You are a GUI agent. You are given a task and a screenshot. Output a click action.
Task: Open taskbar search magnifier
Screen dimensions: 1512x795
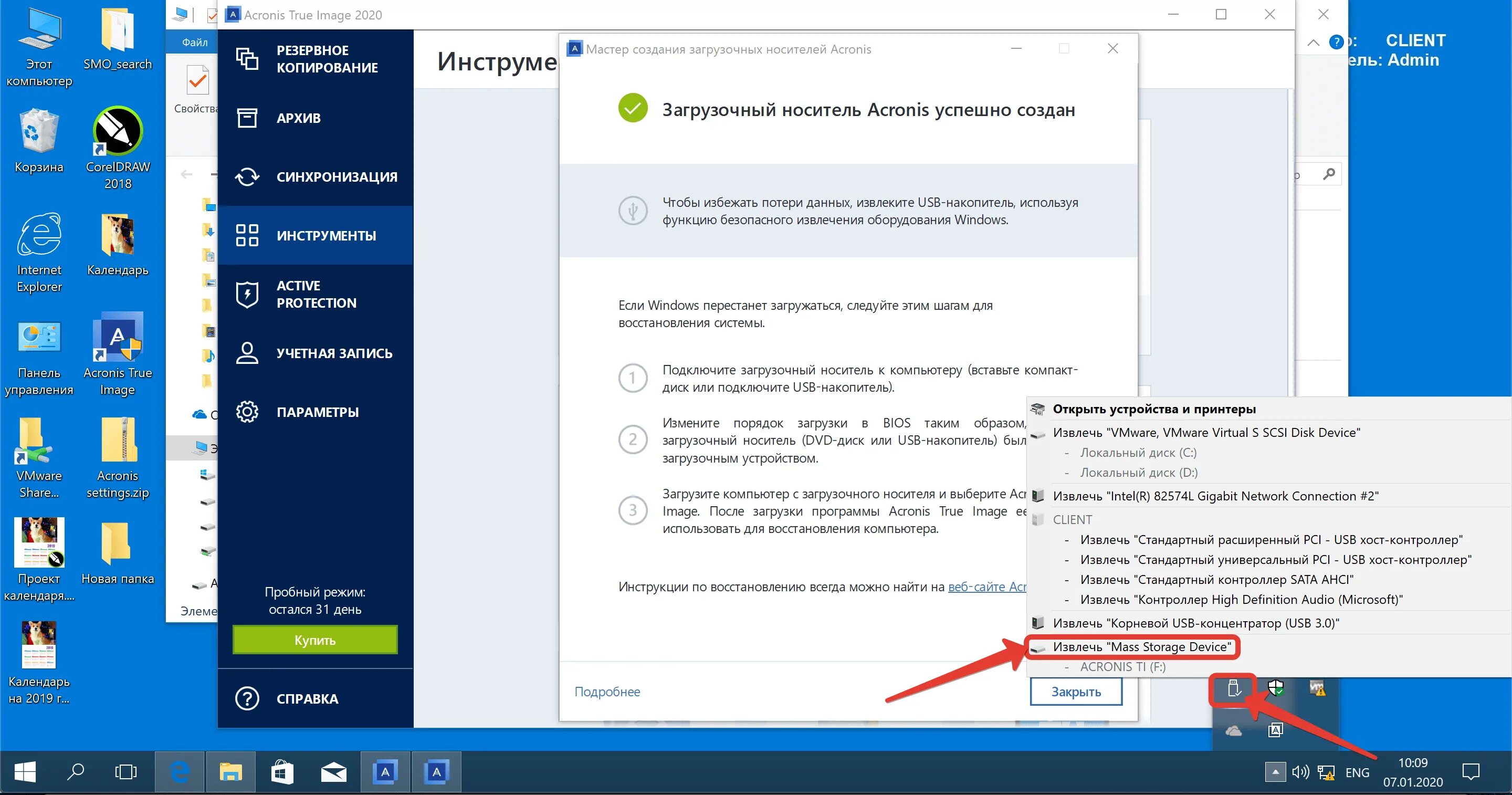click(x=75, y=772)
